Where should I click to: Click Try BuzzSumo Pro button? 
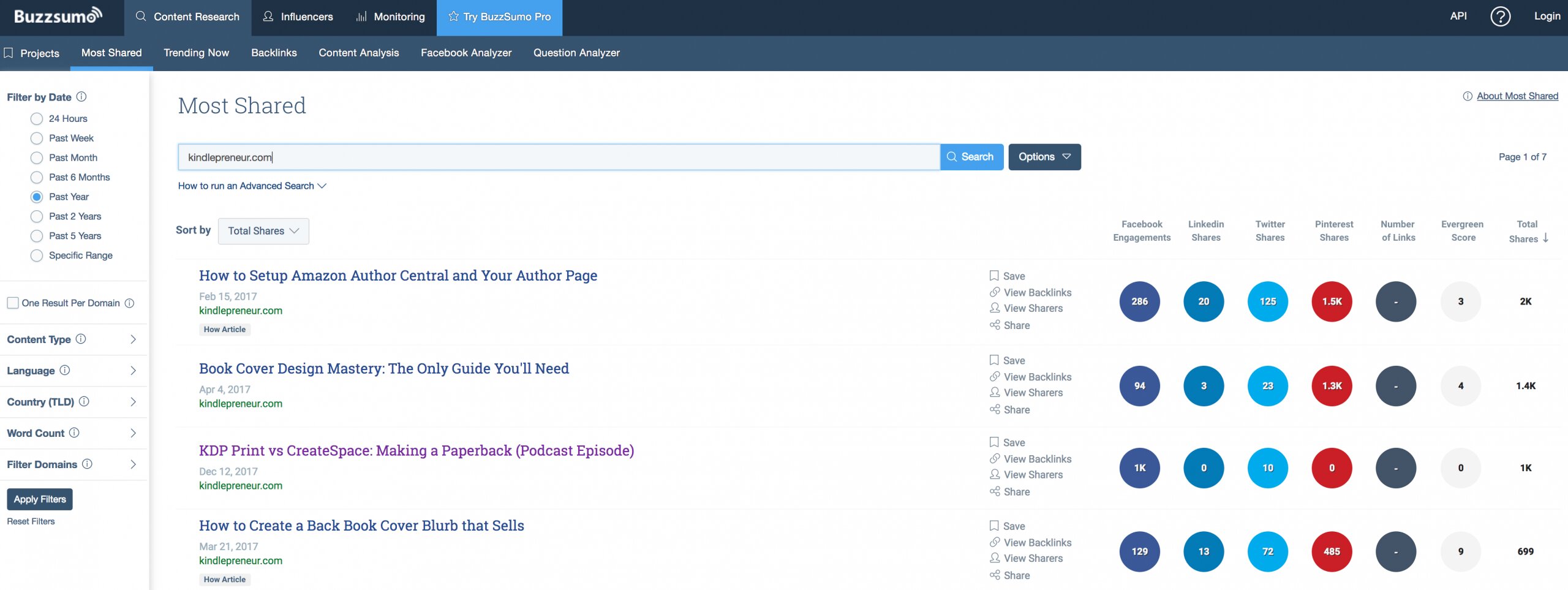click(x=499, y=17)
